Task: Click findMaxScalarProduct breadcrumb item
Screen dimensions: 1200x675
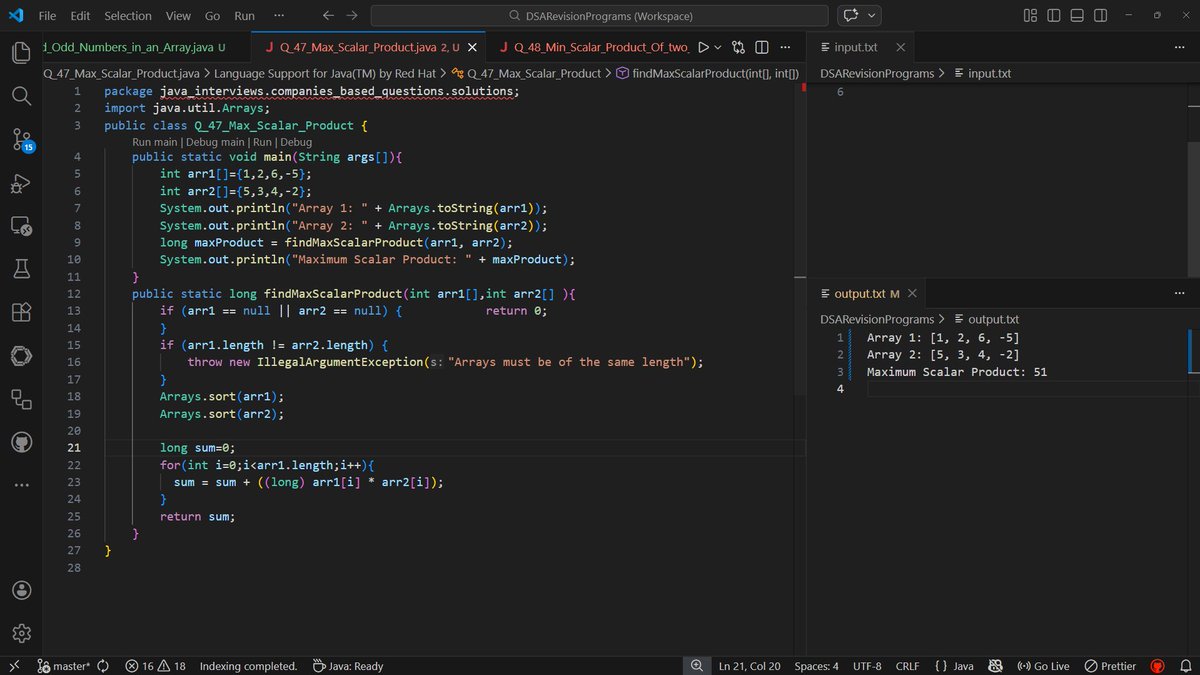Action: tap(707, 73)
